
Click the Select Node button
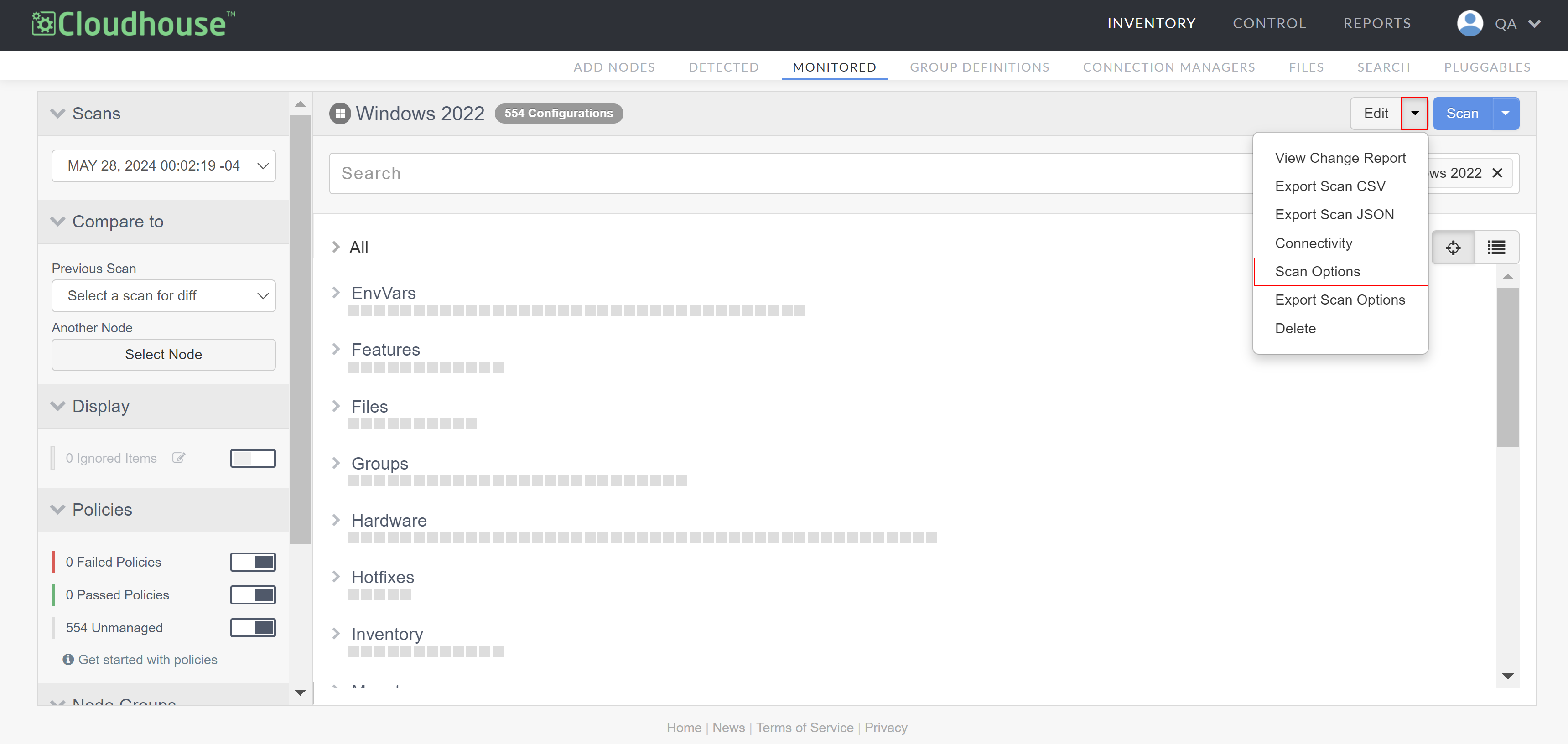pos(163,355)
